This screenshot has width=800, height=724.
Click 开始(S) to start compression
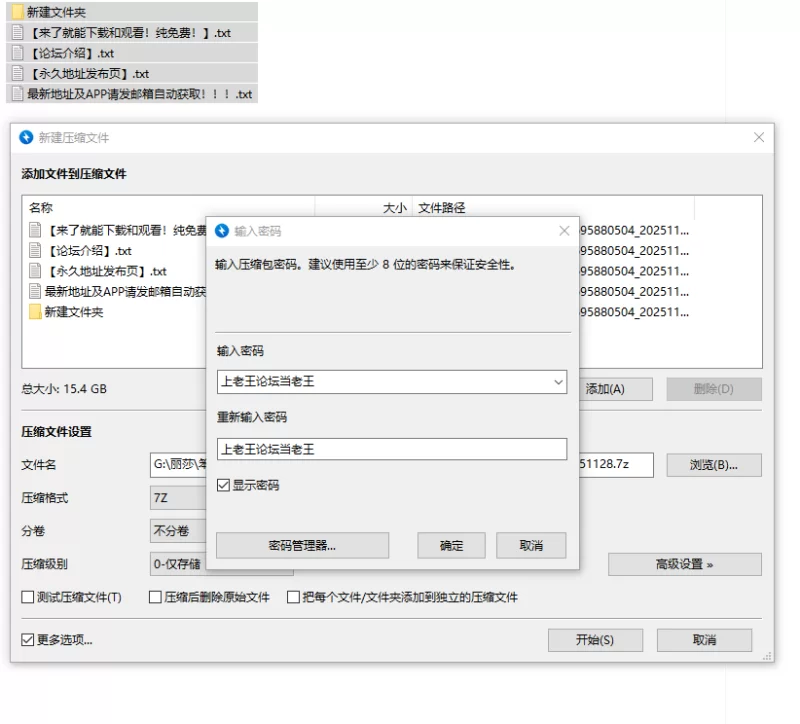pyautogui.click(x=595, y=640)
